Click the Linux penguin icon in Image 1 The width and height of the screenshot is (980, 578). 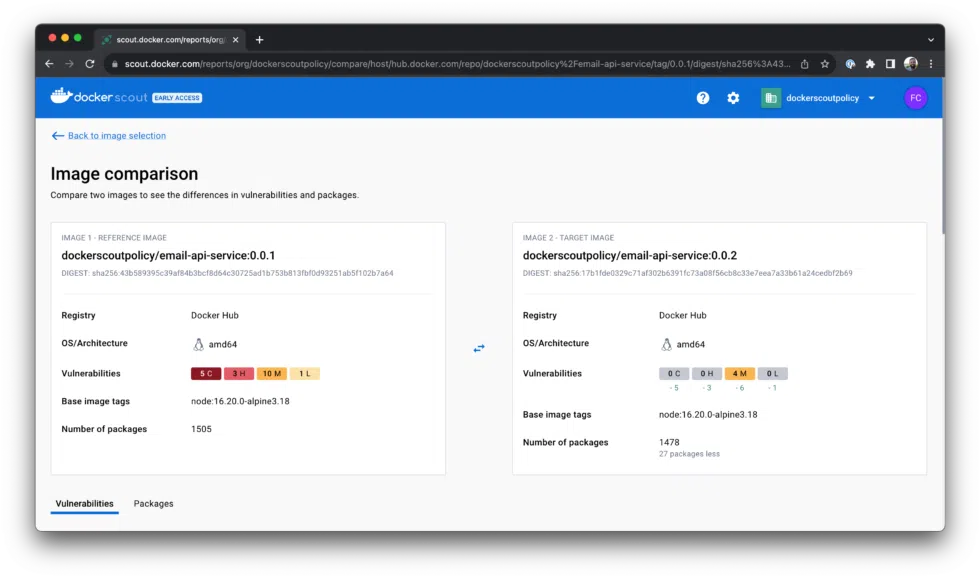pyautogui.click(x=198, y=344)
